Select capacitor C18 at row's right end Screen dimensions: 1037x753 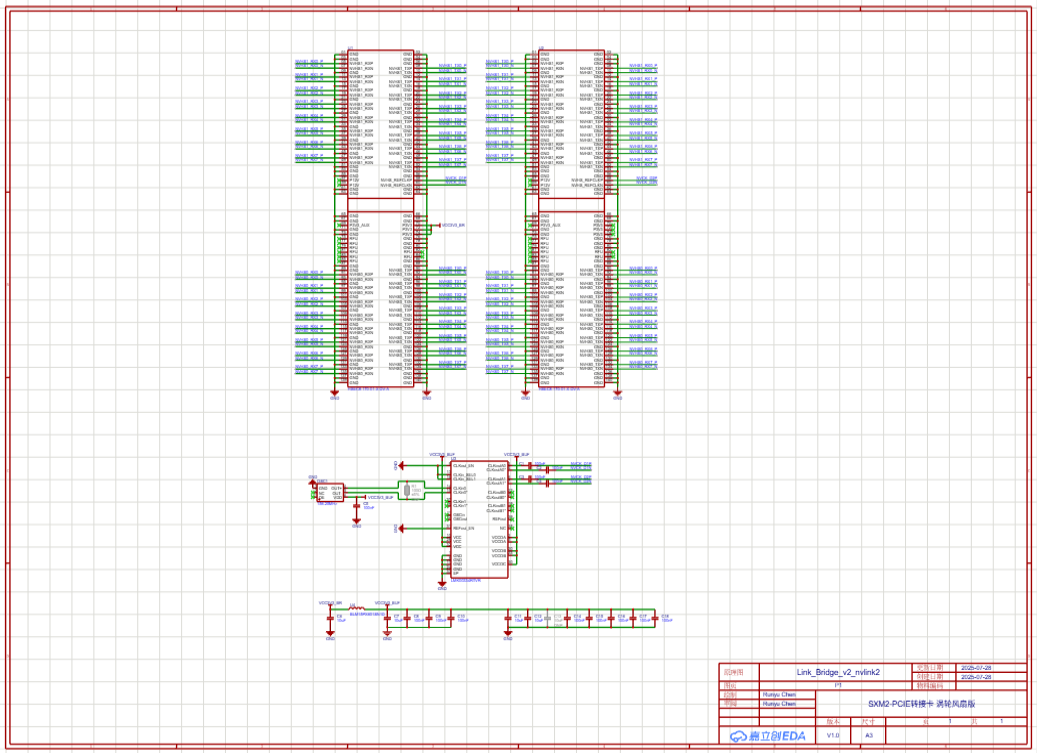click(657, 618)
